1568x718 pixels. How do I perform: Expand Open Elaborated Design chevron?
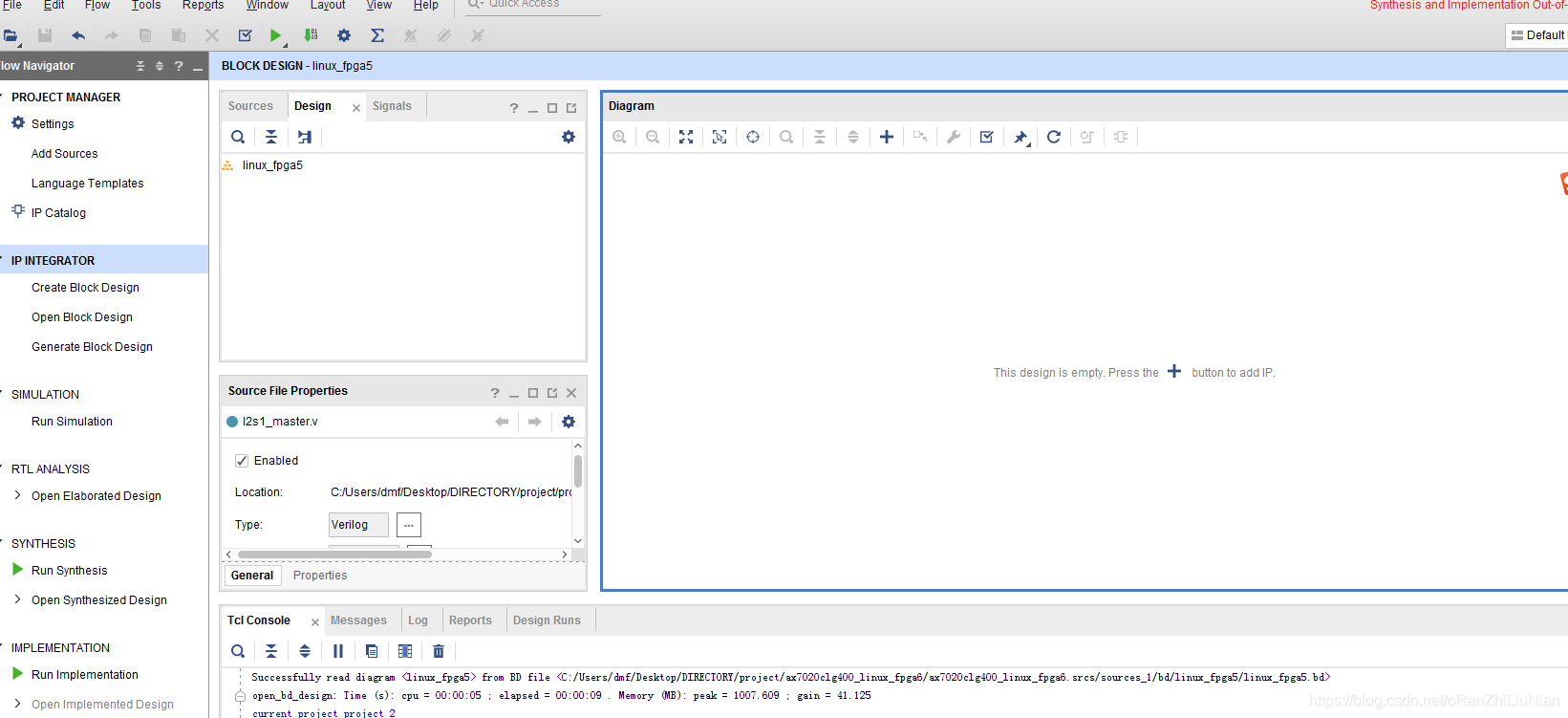pos(17,495)
